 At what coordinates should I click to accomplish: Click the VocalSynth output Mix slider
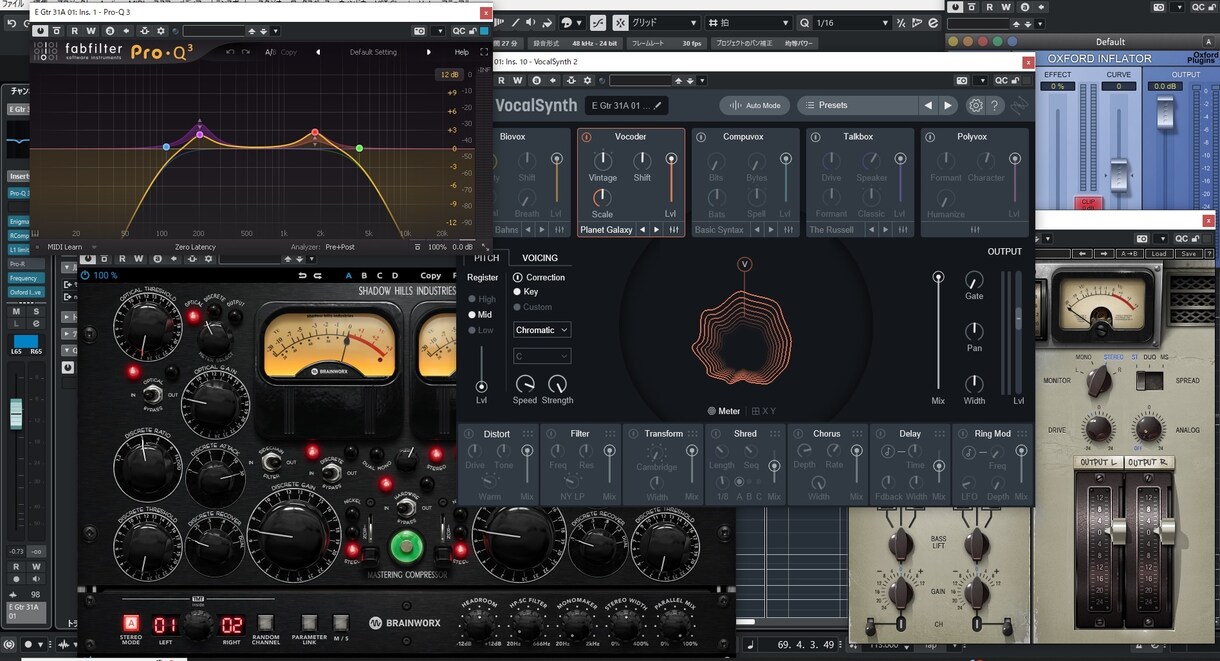[938, 331]
